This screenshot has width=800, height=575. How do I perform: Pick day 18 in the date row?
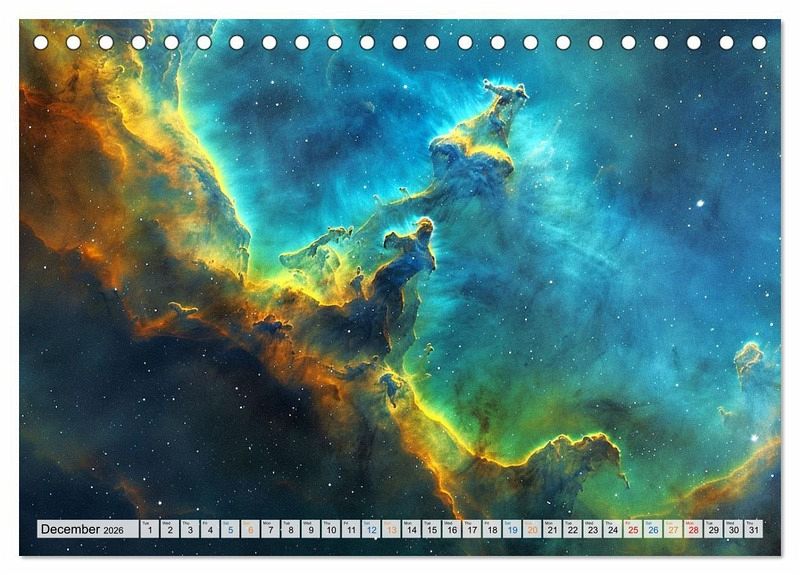(492, 529)
